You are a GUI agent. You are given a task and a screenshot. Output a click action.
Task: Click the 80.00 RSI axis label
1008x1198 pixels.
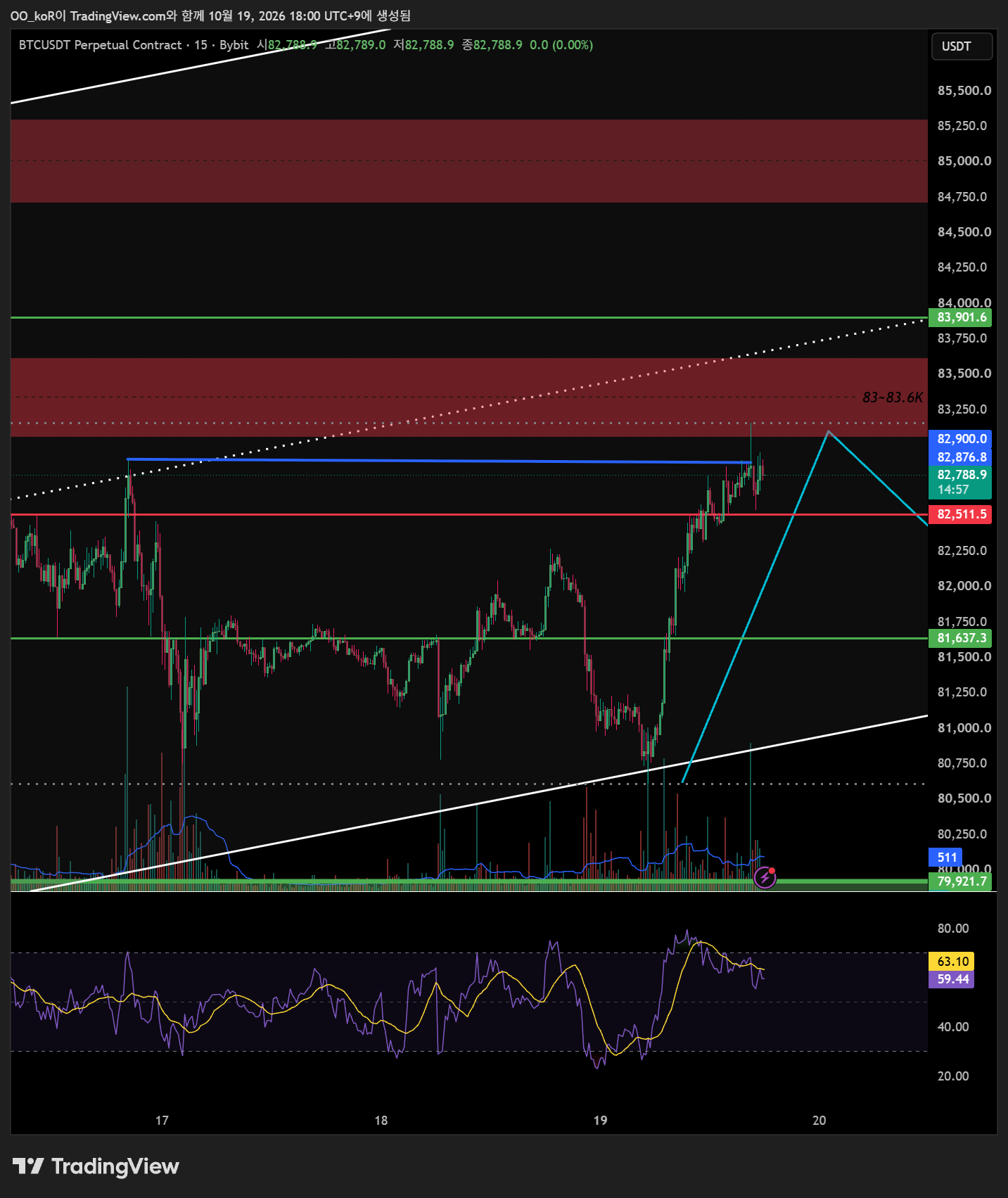click(x=952, y=929)
